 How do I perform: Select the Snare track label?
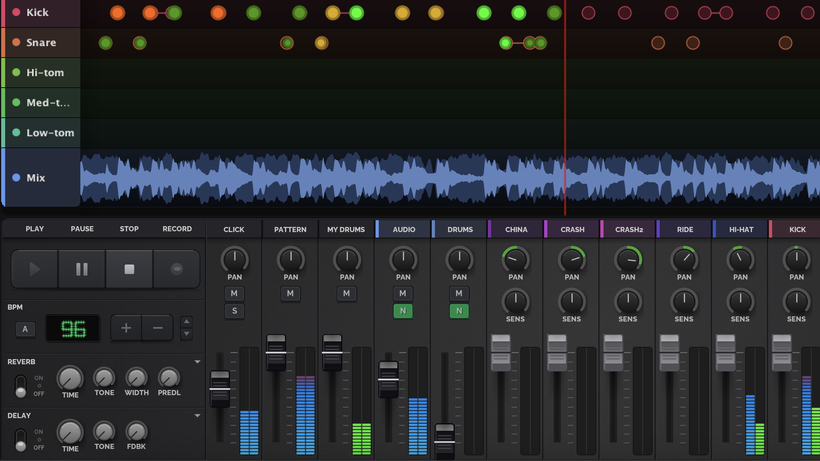[x=41, y=43]
